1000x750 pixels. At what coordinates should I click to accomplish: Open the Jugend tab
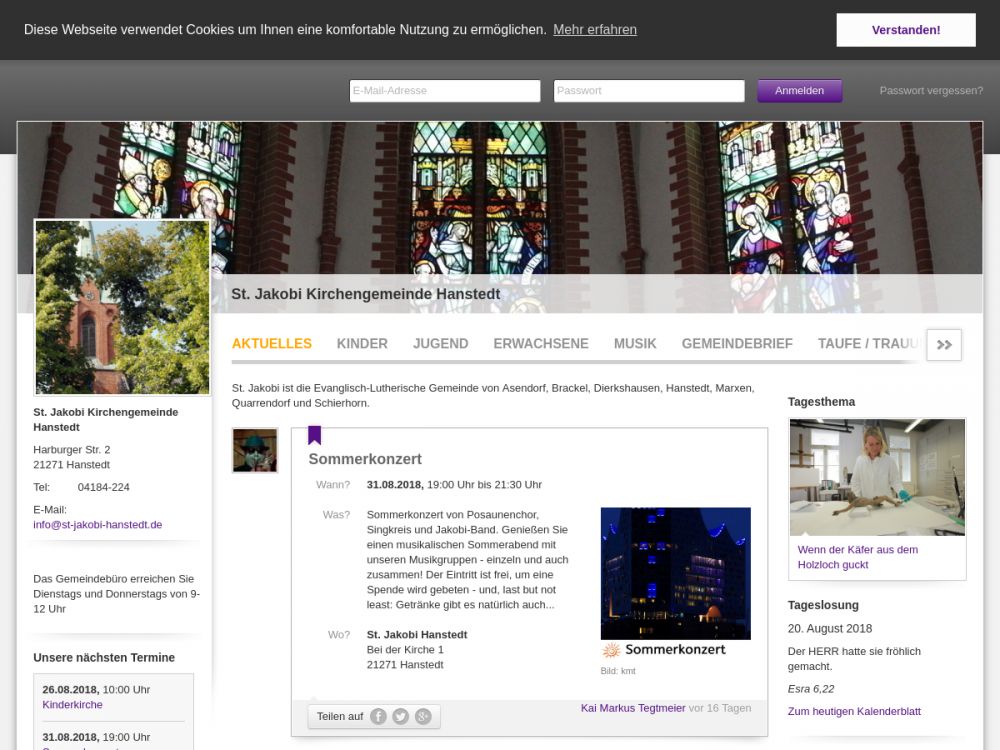440,343
